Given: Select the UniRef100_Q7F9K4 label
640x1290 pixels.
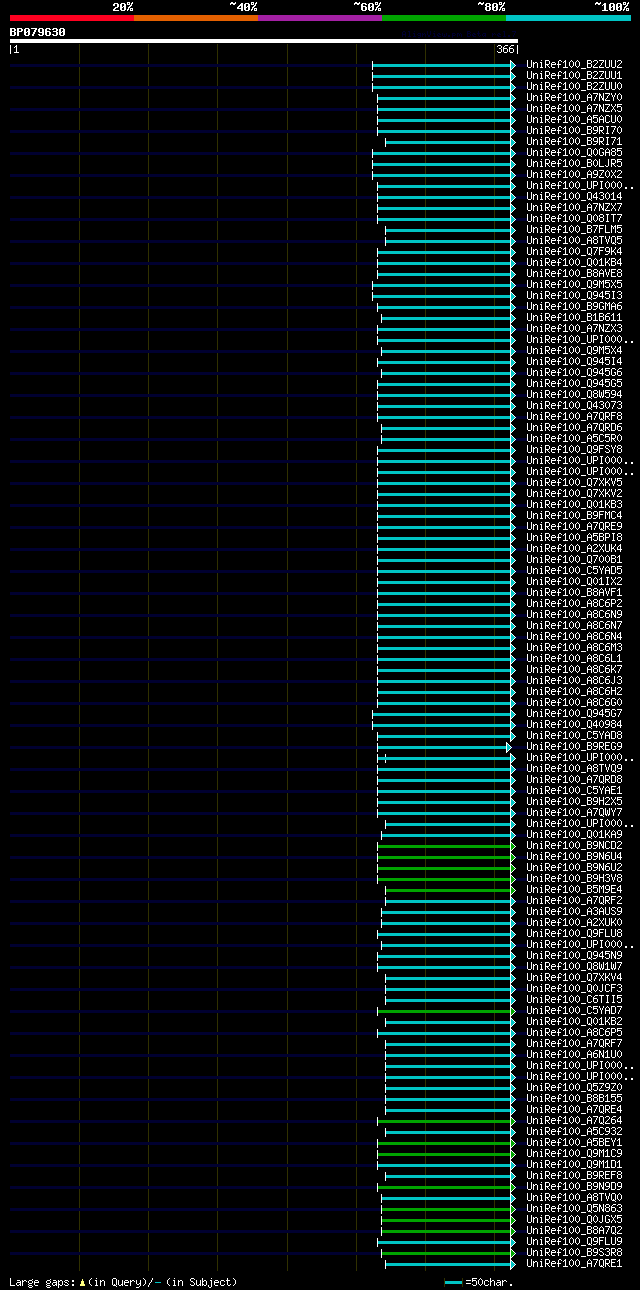Looking at the screenshot, I should 574,251.
